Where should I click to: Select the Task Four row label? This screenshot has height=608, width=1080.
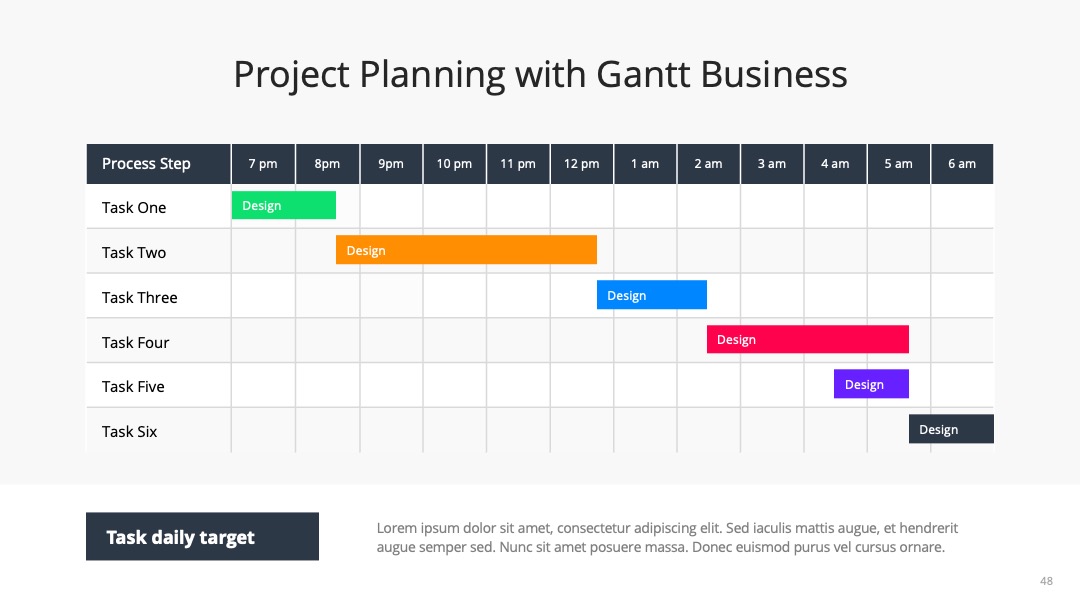coord(136,342)
